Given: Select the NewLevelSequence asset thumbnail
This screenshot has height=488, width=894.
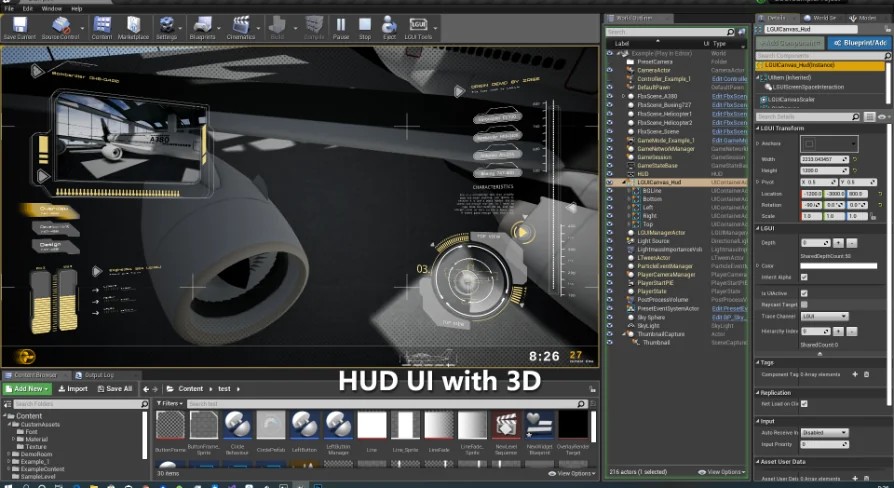Looking at the screenshot, I should (506, 426).
